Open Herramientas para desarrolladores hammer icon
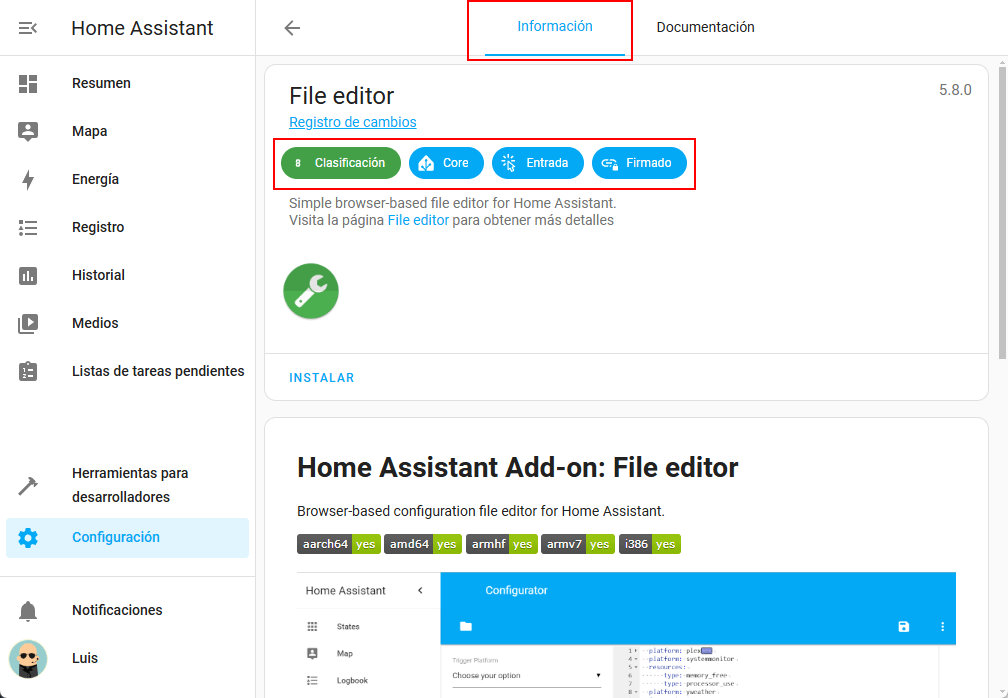Viewport: 1008px width, 698px height. (x=28, y=486)
